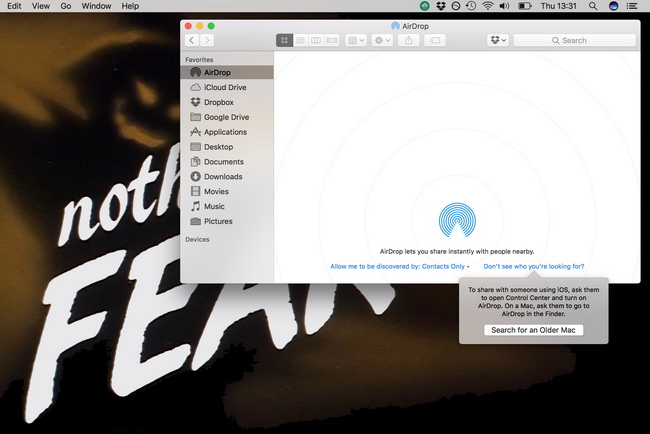Screen dimensions: 650x434
Task: Switch to Cover Flow view
Action: click(332, 40)
